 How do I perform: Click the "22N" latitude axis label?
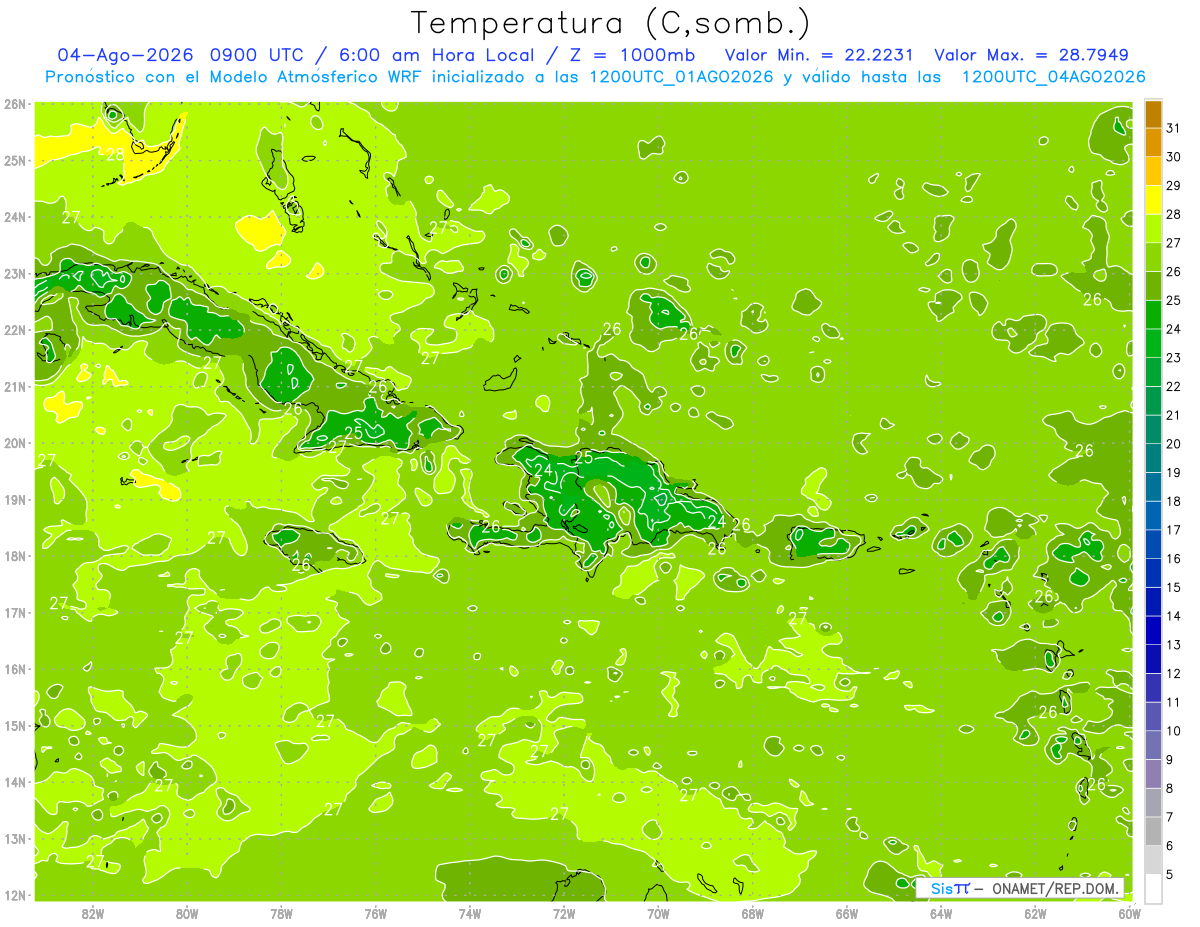[x=15, y=330]
